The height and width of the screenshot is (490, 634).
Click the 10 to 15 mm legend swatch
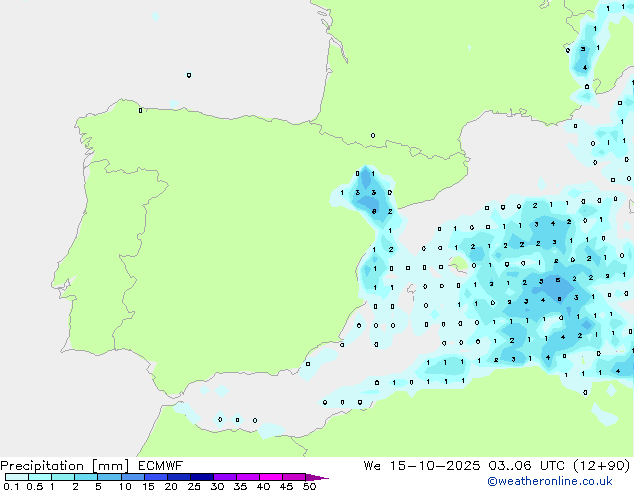[x=132, y=477]
